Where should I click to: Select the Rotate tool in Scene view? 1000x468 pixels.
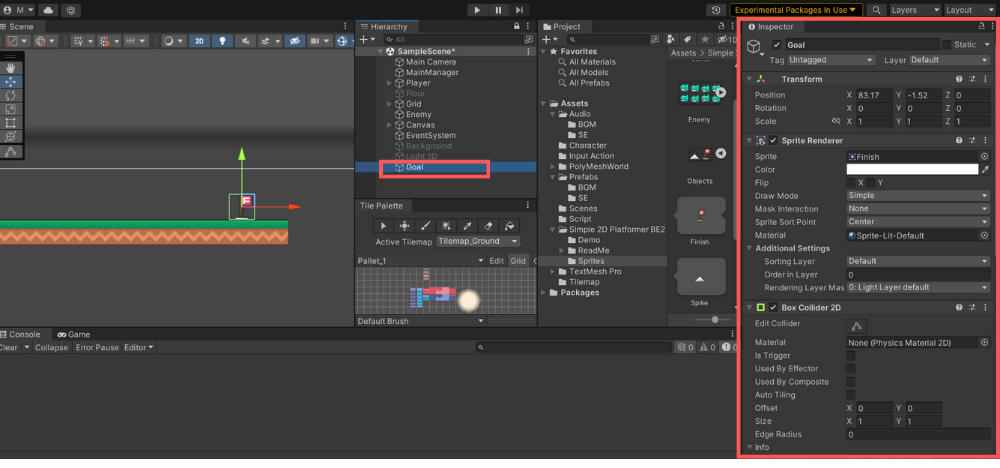tap(11, 95)
